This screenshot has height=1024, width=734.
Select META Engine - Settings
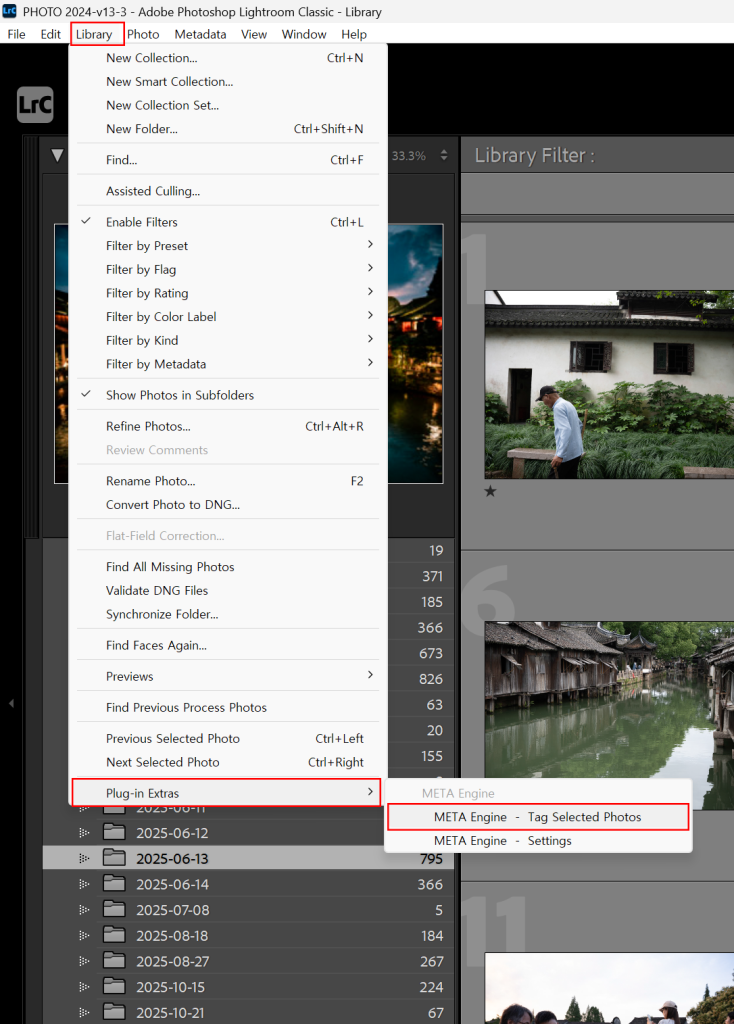coord(502,841)
